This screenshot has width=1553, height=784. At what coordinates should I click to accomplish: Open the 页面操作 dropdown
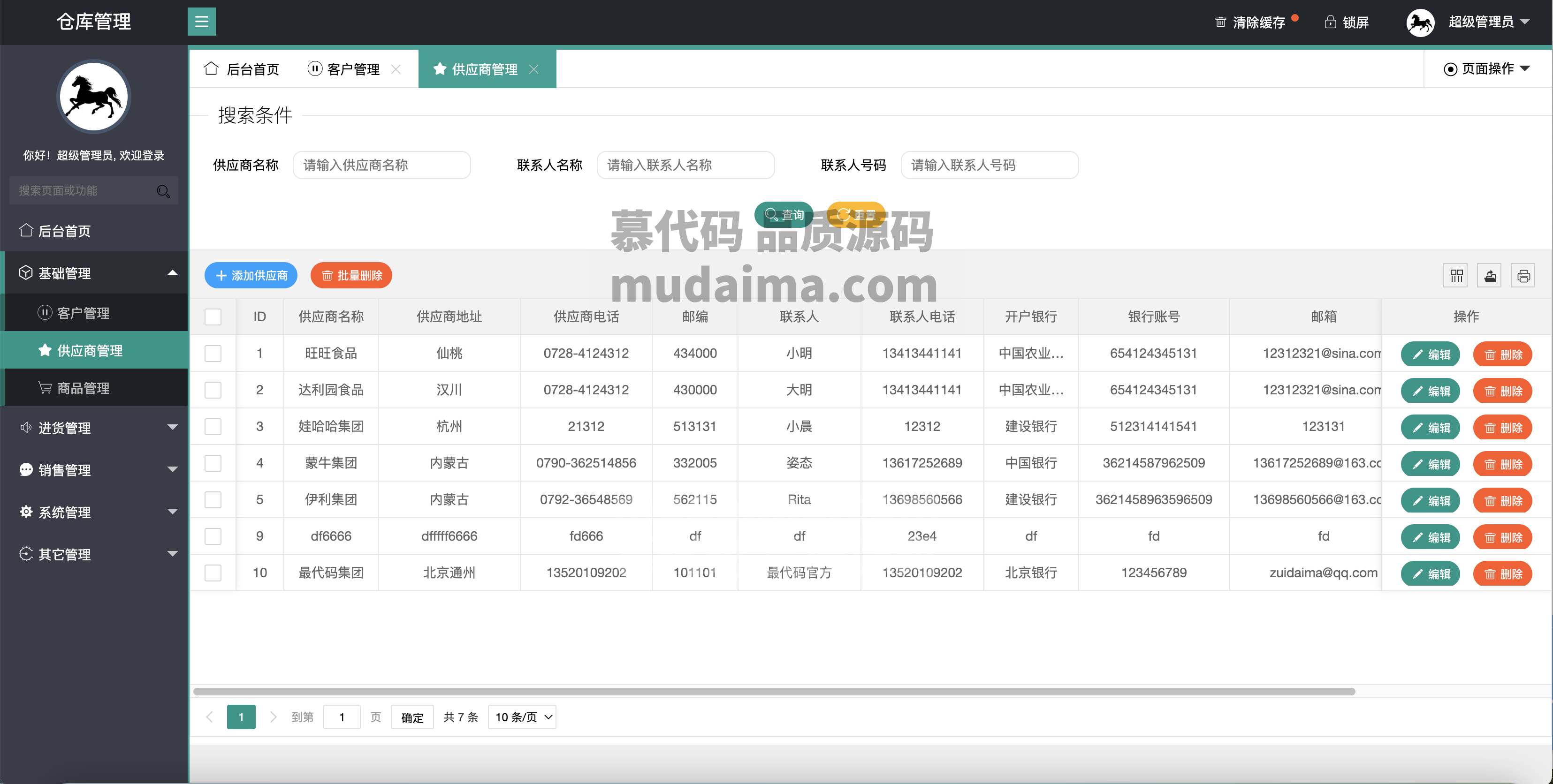[1487, 69]
